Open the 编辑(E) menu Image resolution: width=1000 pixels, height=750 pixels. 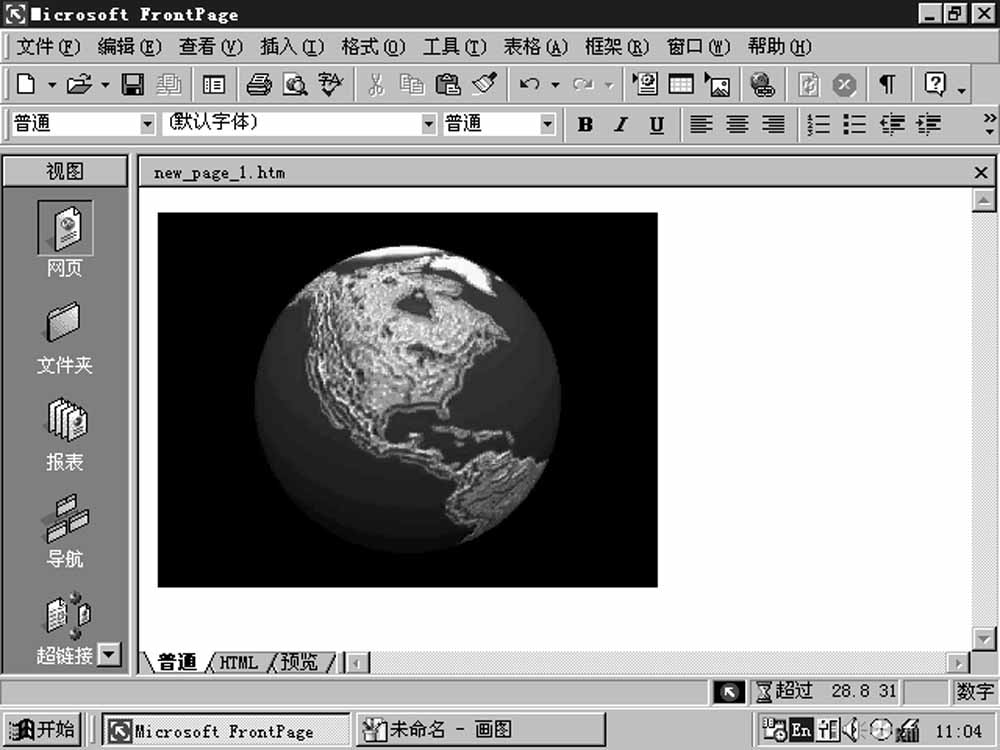point(129,47)
